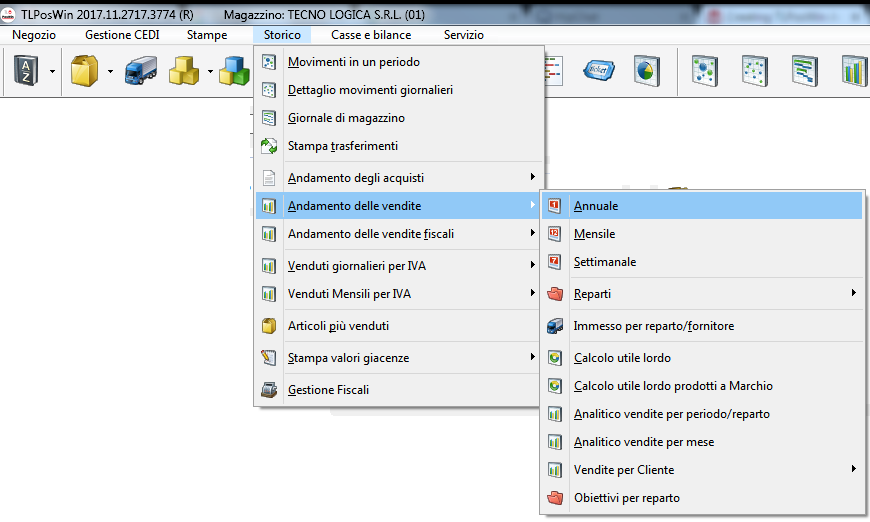Open the Gestione CEDI menu
Viewport: 870px width, 522px height.
point(121,35)
